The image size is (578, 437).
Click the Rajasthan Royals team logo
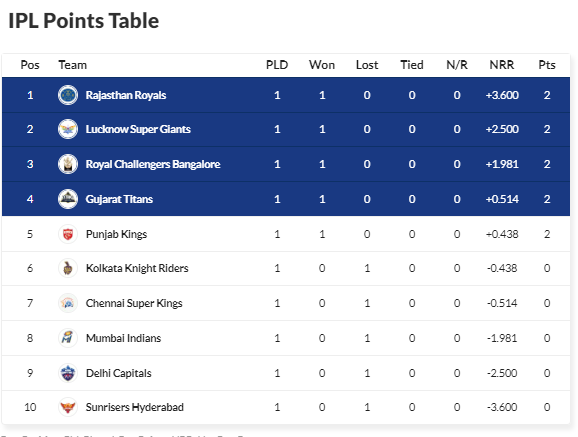pos(68,95)
